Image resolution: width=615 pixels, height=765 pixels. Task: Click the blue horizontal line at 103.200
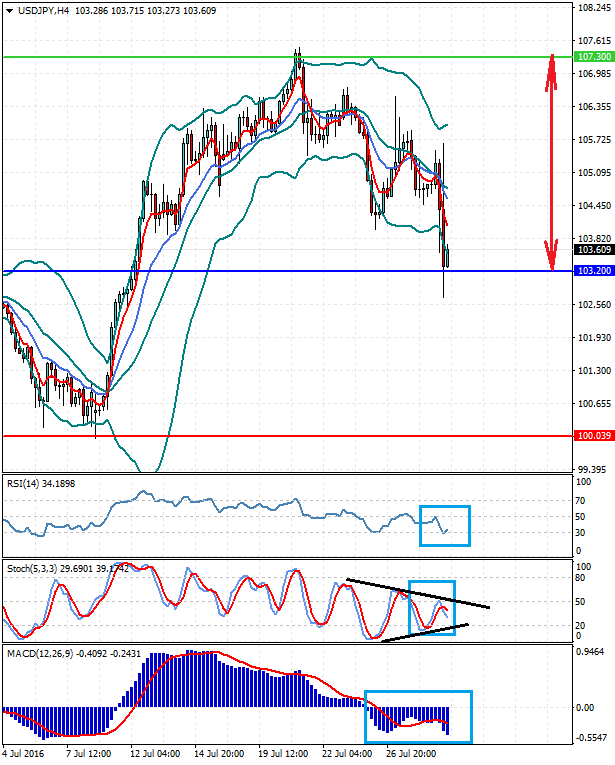[x=250, y=271]
